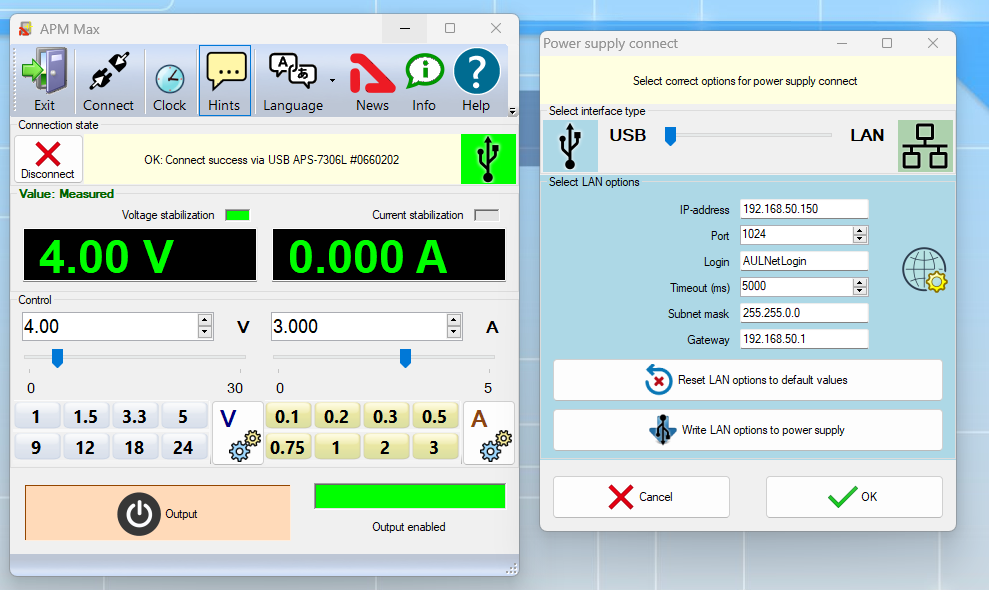Confirm with OK in Power supply connect dialog

tap(854, 497)
